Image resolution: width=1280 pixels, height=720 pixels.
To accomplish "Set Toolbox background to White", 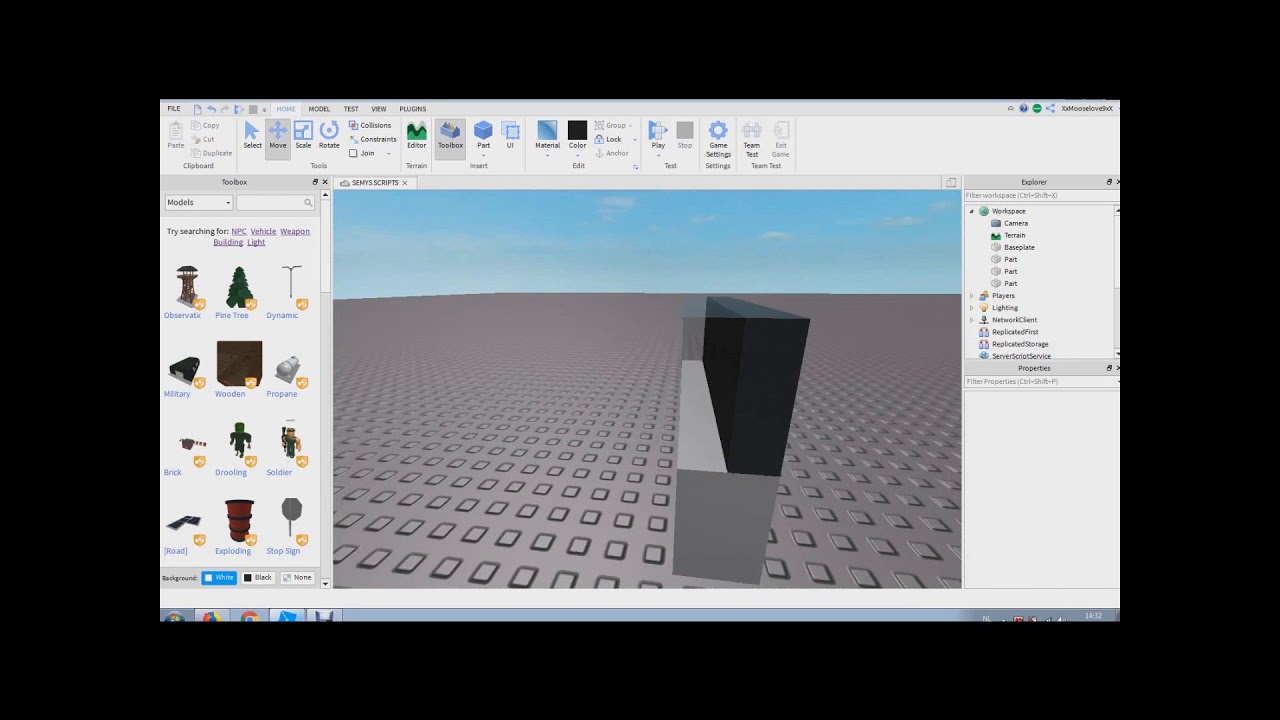I will pos(219,578).
